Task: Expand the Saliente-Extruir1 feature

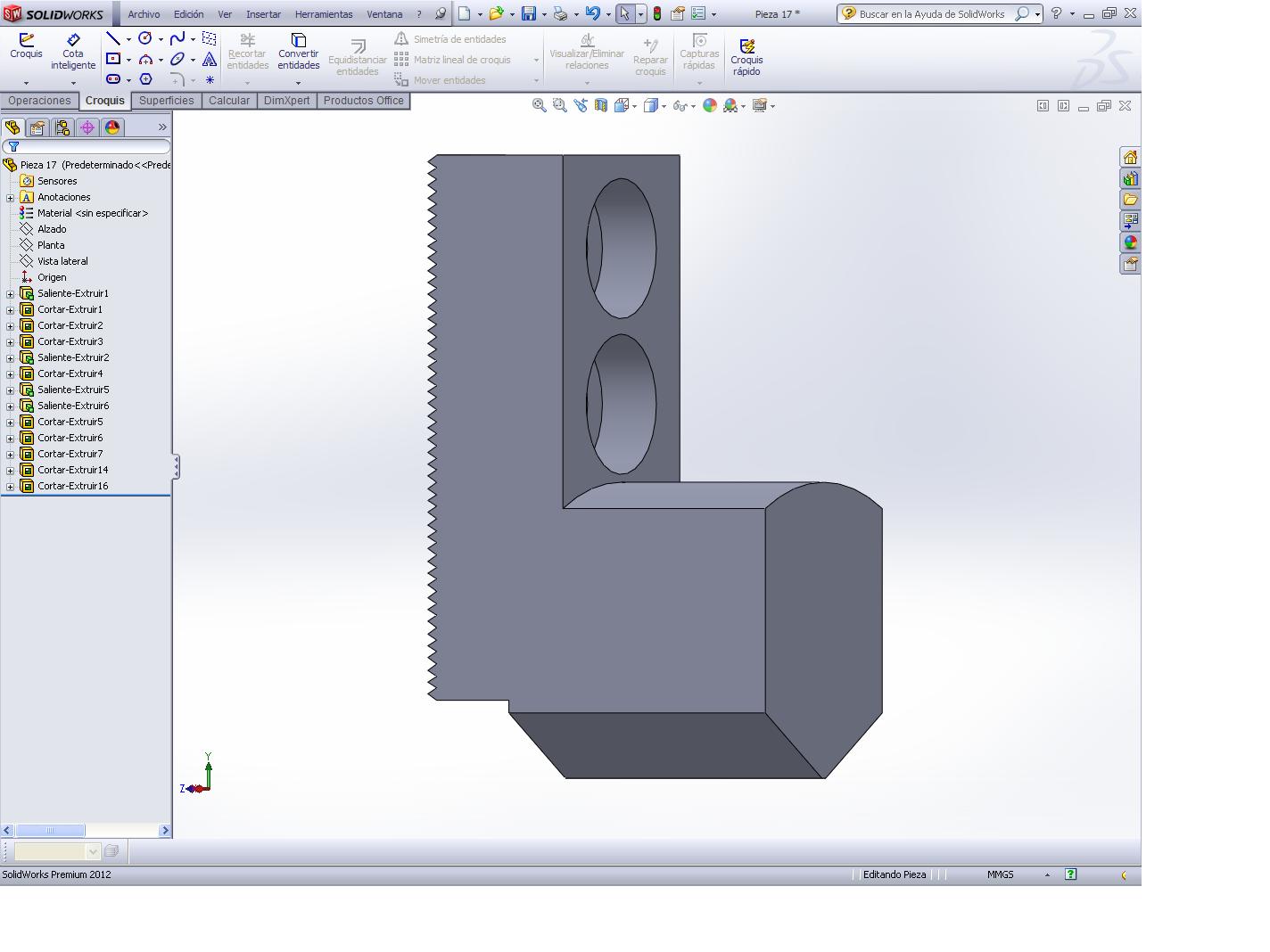Action: coord(10,293)
